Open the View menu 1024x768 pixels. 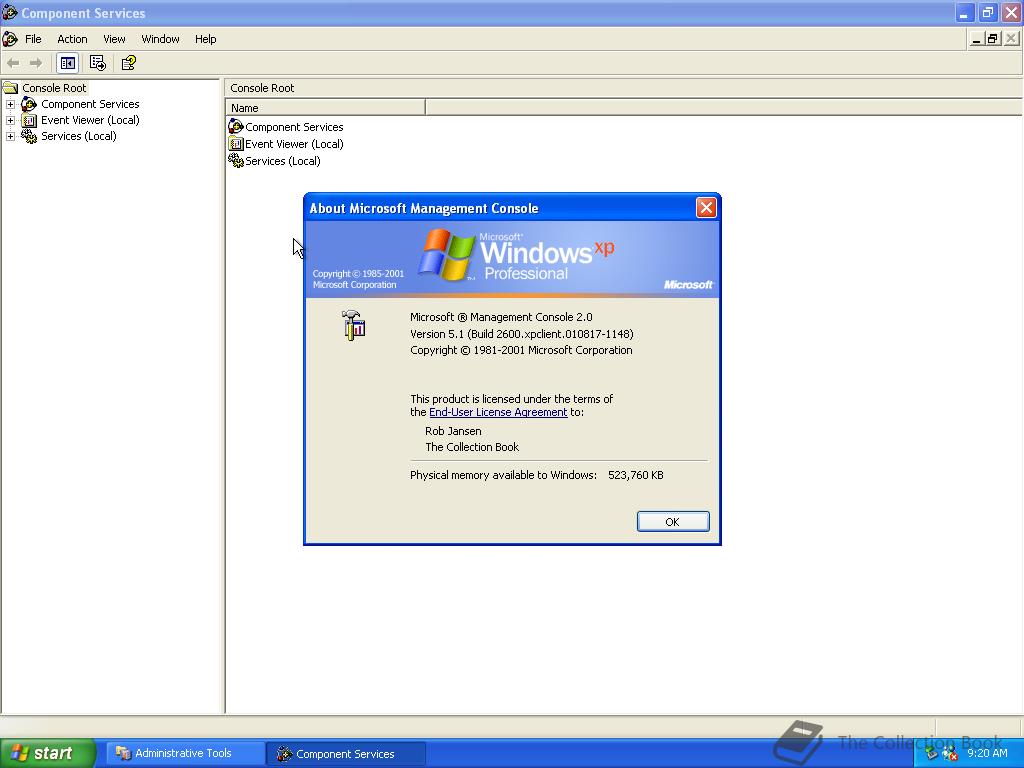point(114,39)
